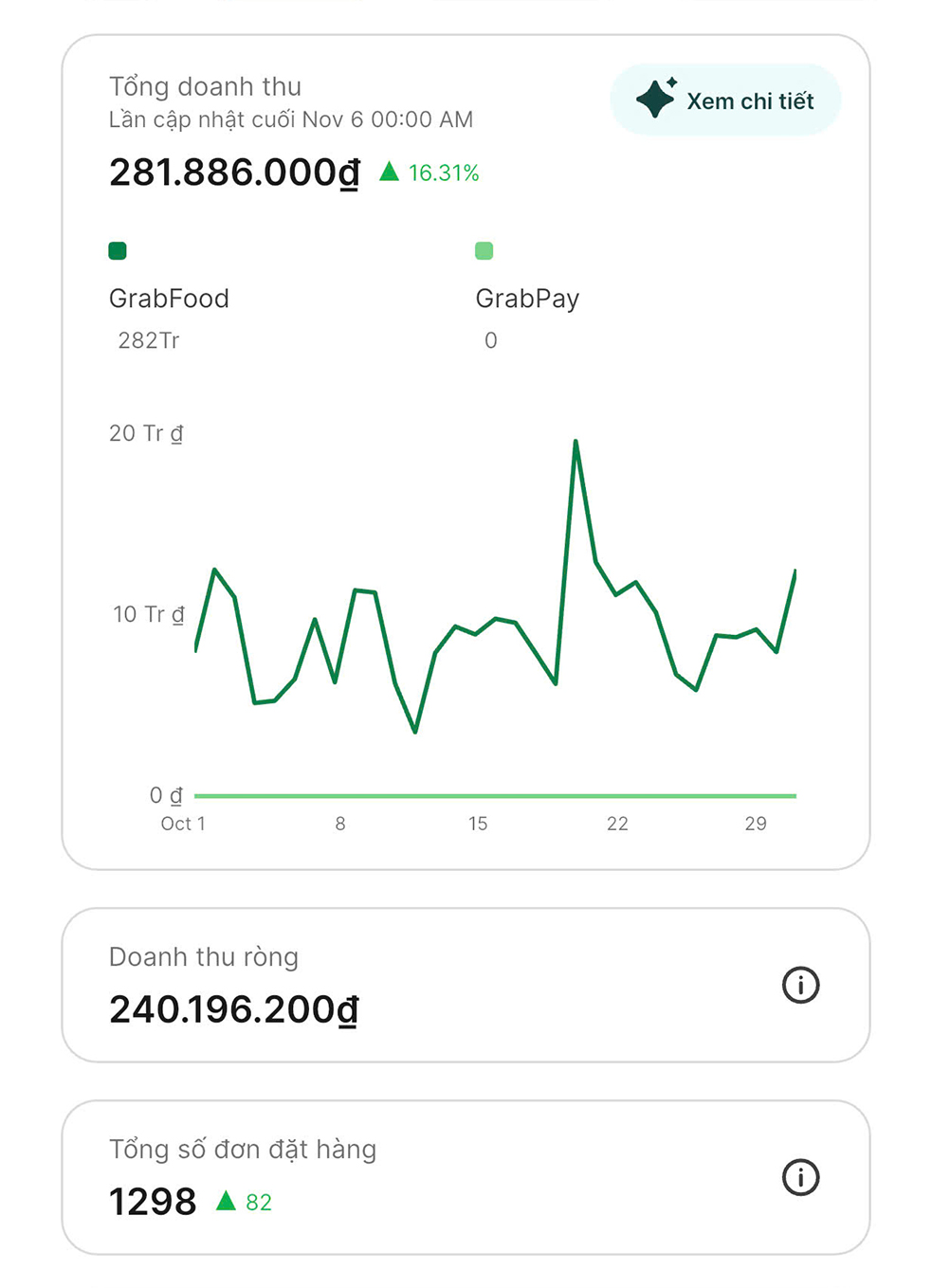
Task: Click the 22 date axis label
Action: 617,824
